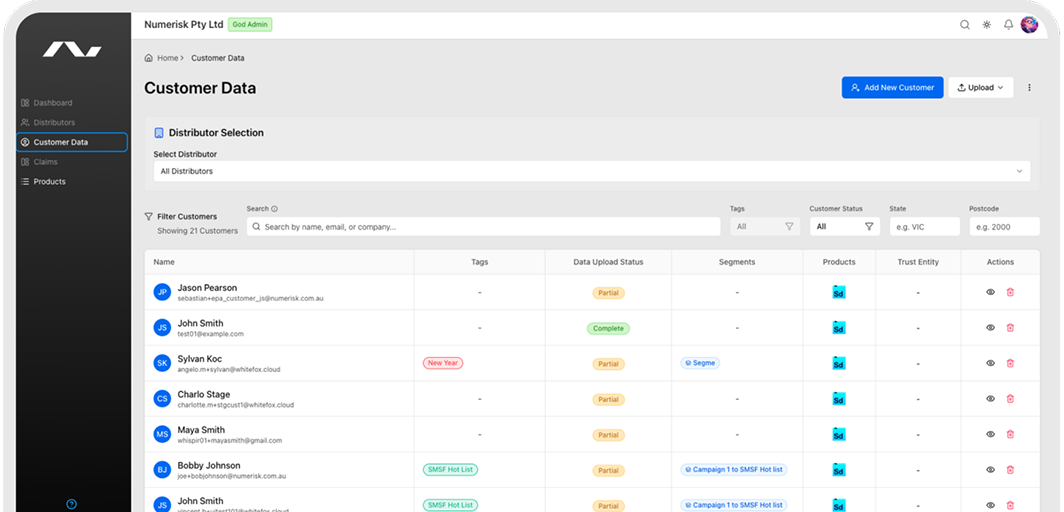Delete Jason Pearson customer record
This screenshot has height=512, width=1064.
tap(1010, 292)
